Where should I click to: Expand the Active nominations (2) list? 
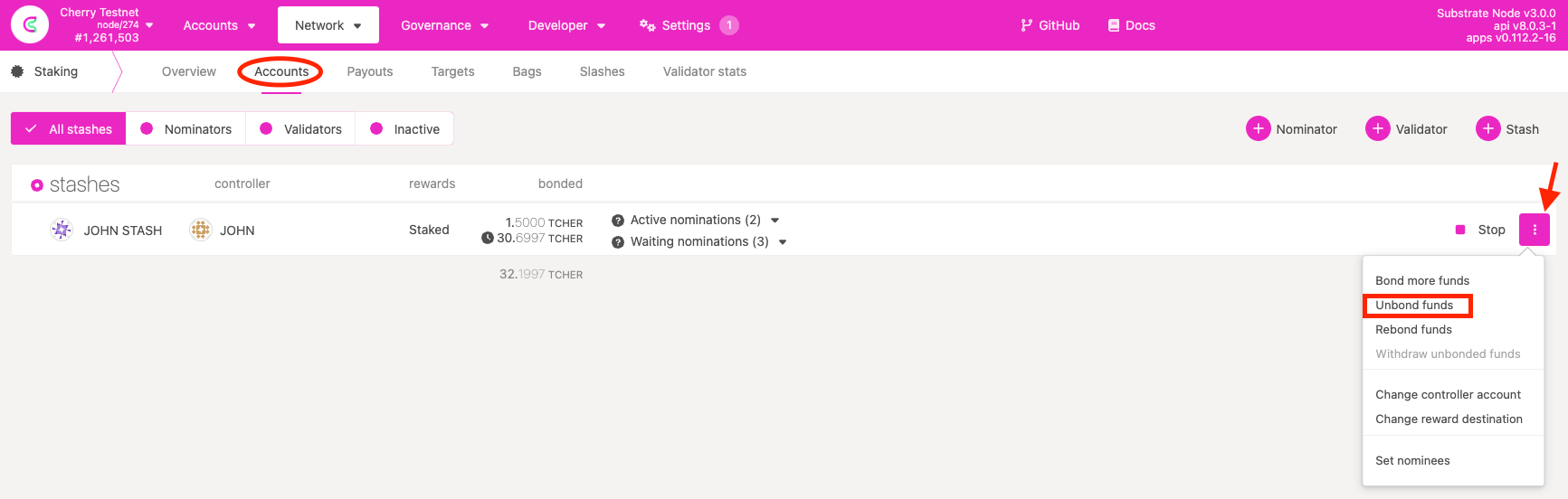coord(774,221)
